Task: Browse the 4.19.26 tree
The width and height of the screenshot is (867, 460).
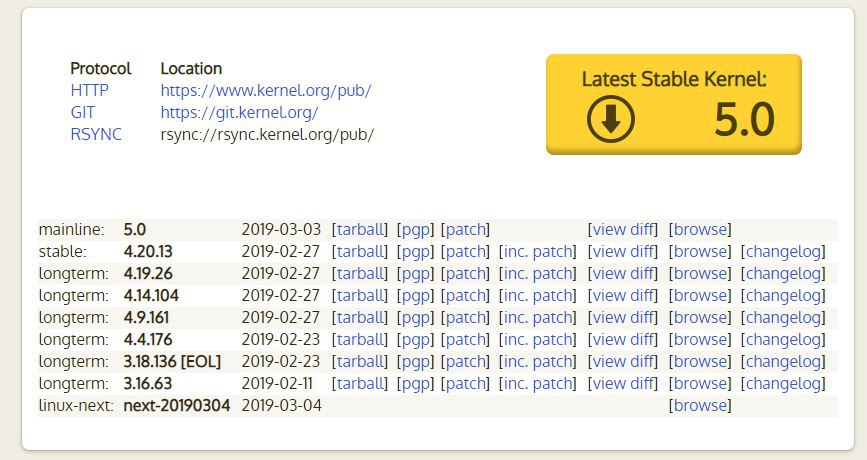Action: click(x=700, y=274)
